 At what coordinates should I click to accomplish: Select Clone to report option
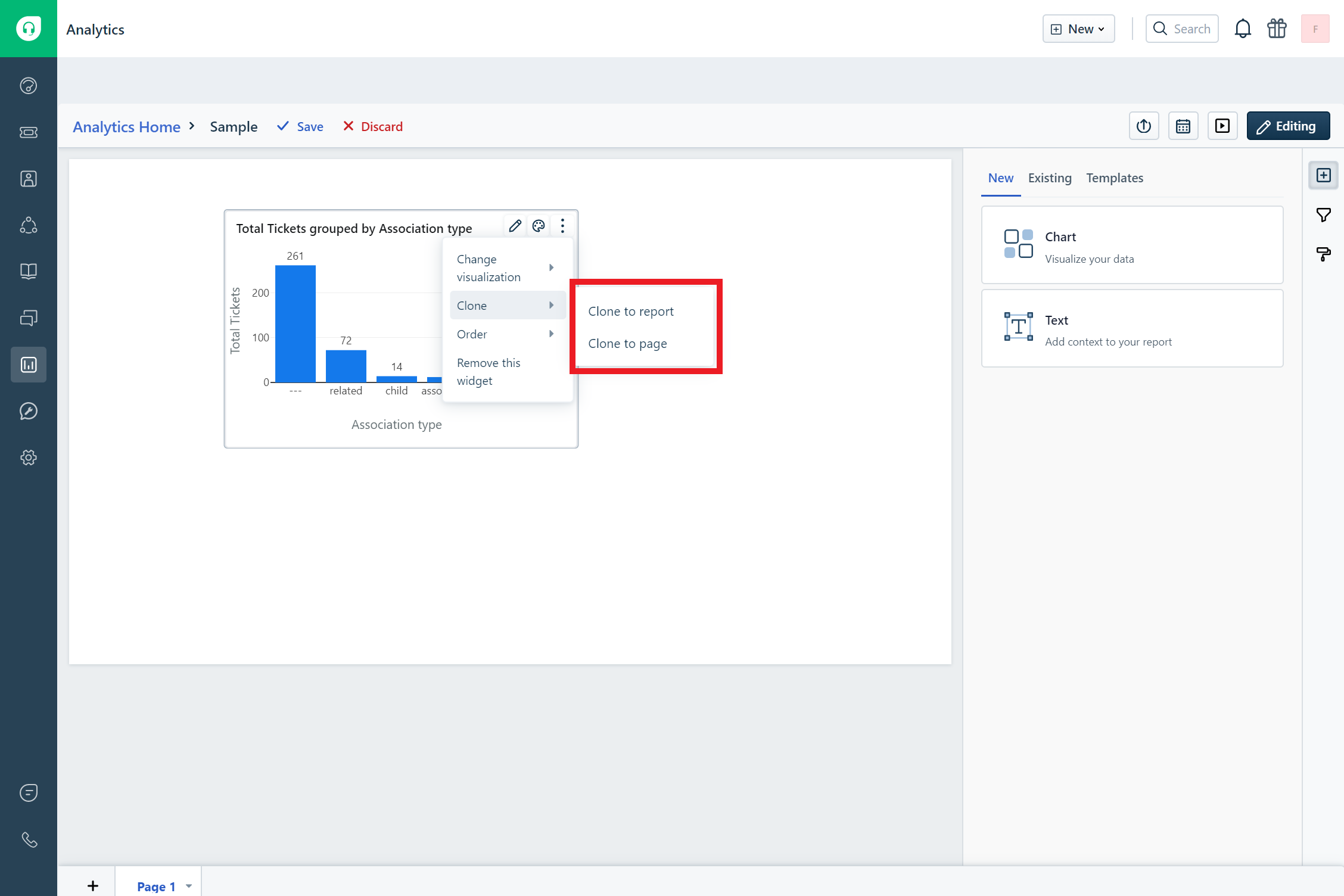631,312
